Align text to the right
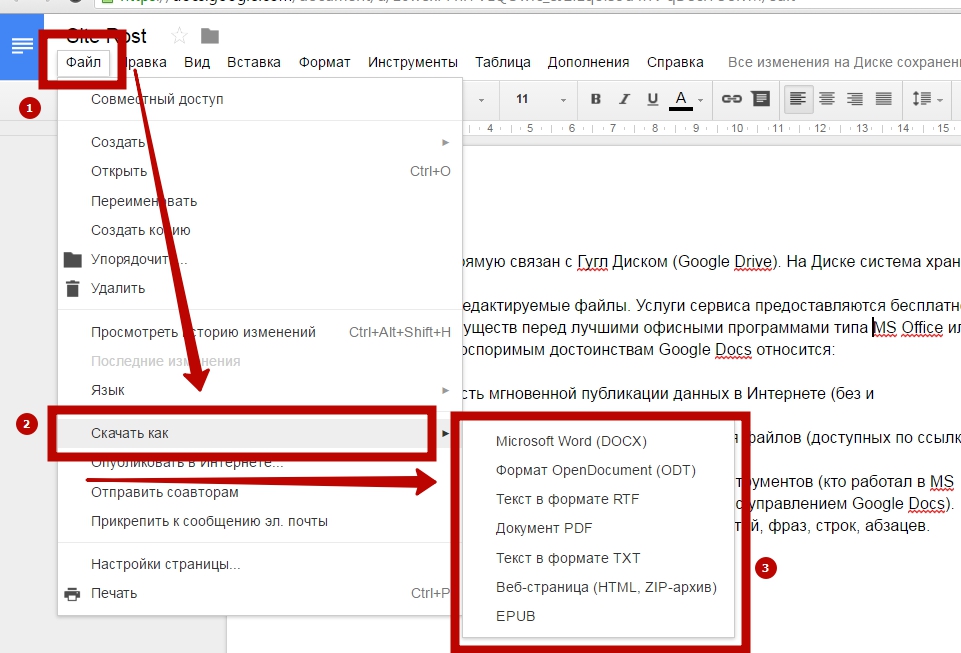961x653 pixels. click(x=855, y=99)
